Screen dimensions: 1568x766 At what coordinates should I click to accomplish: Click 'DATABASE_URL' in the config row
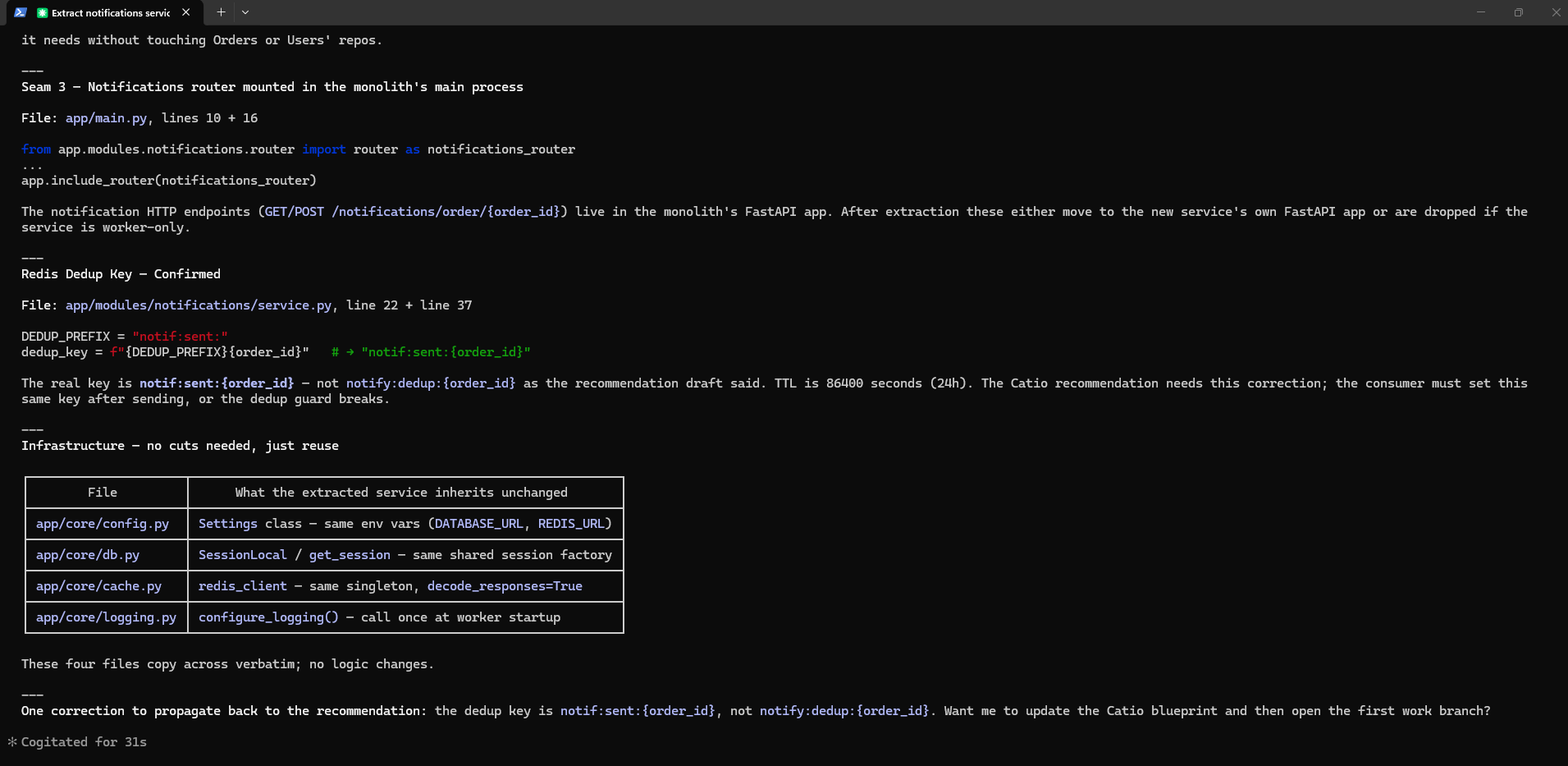(479, 524)
